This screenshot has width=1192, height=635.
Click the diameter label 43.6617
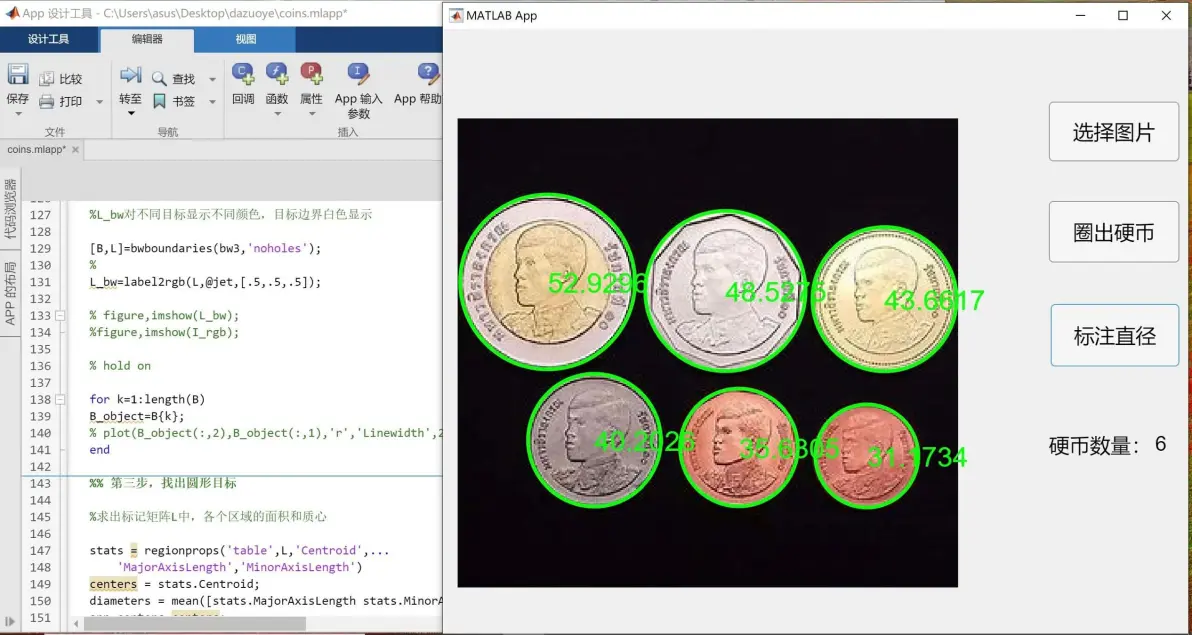[934, 300]
